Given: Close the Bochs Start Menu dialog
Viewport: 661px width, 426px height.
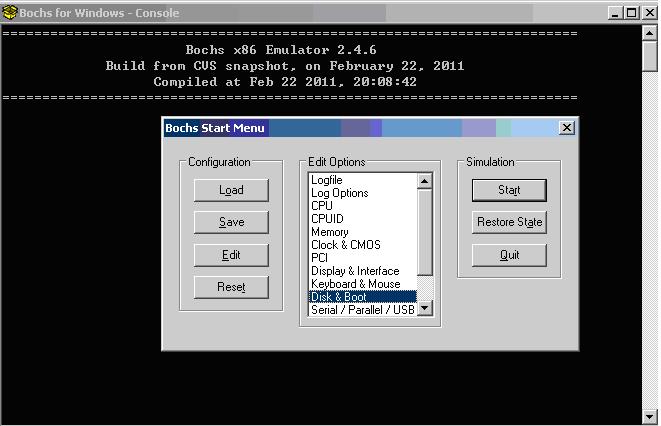Looking at the screenshot, I should (x=566, y=128).
